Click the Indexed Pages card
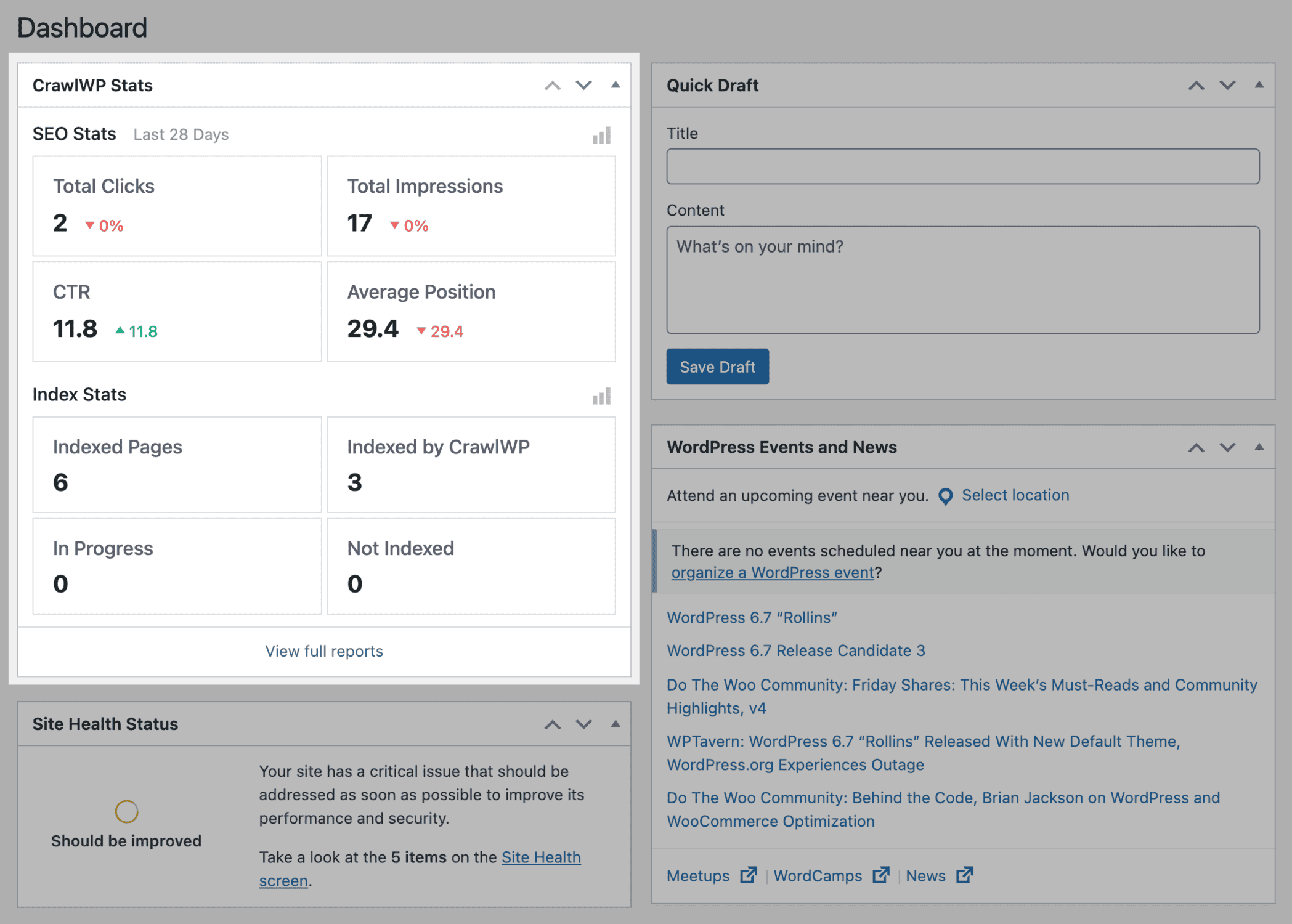 pos(177,464)
